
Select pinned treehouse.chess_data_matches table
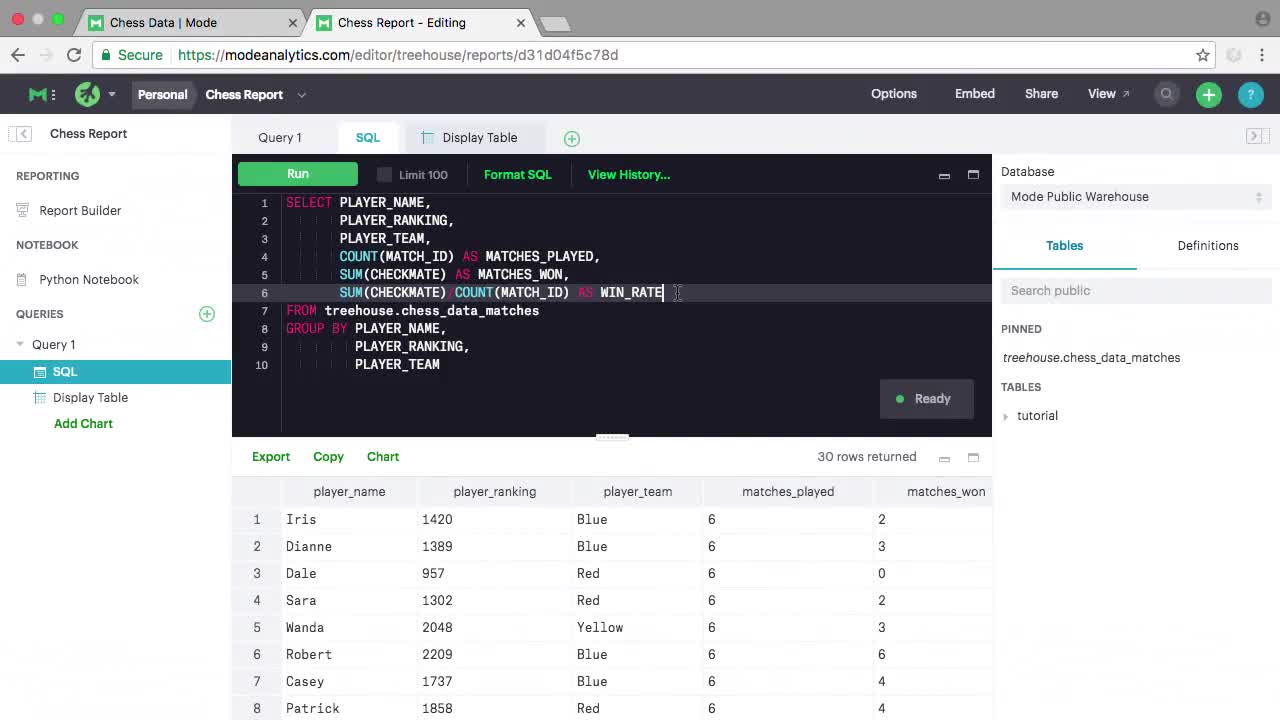(1091, 358)
